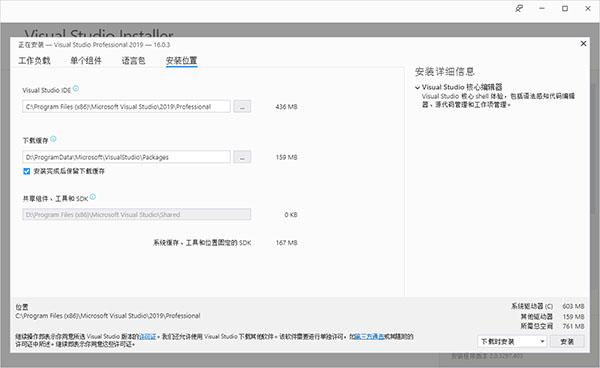Toggle 安装完成后保留下载缓存 checkbox
This screenshot has width=600, height=368.
26,171
